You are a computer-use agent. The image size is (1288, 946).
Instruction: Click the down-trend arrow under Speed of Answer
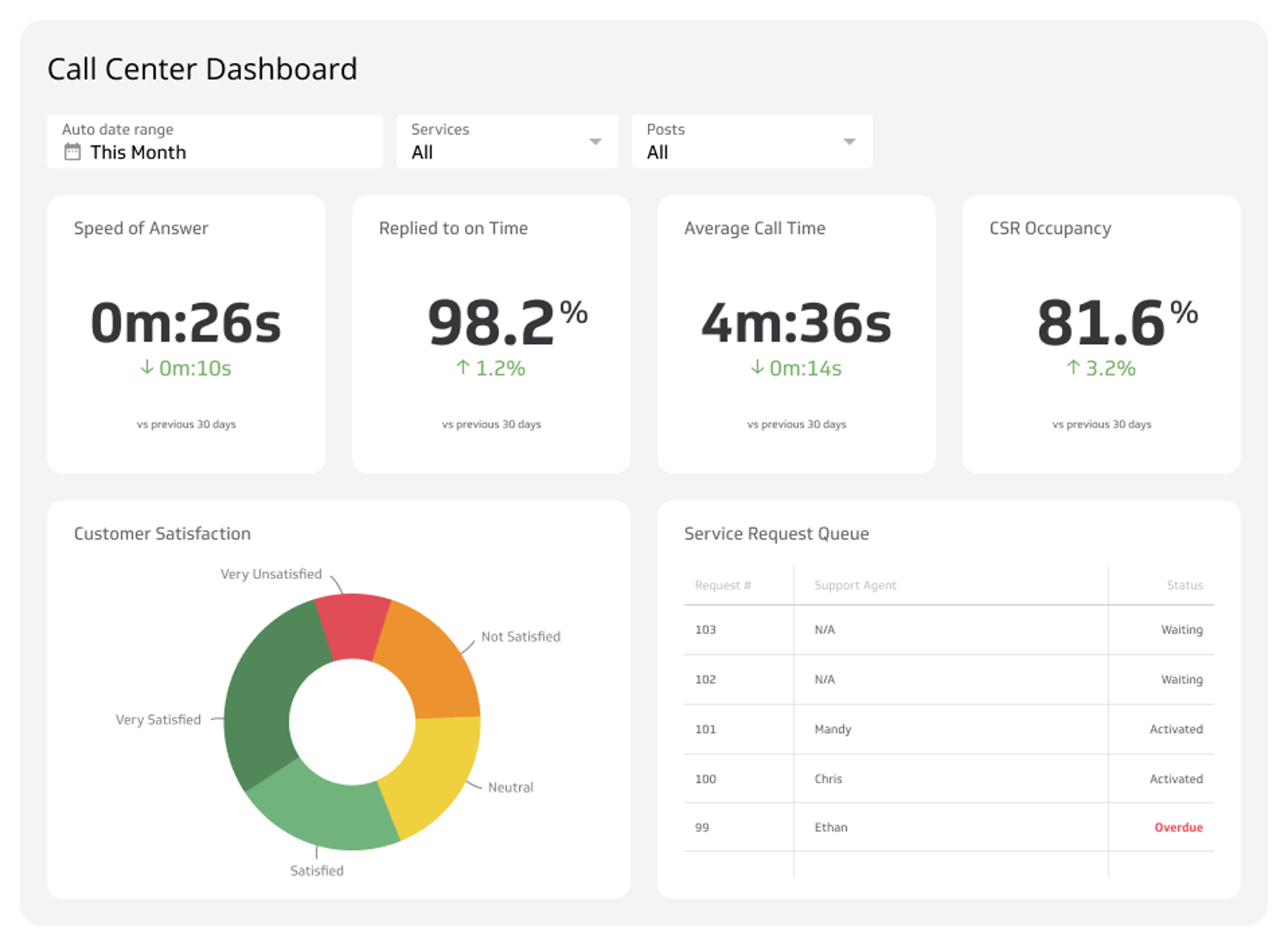pyautogui.click(x=145, y=369)
